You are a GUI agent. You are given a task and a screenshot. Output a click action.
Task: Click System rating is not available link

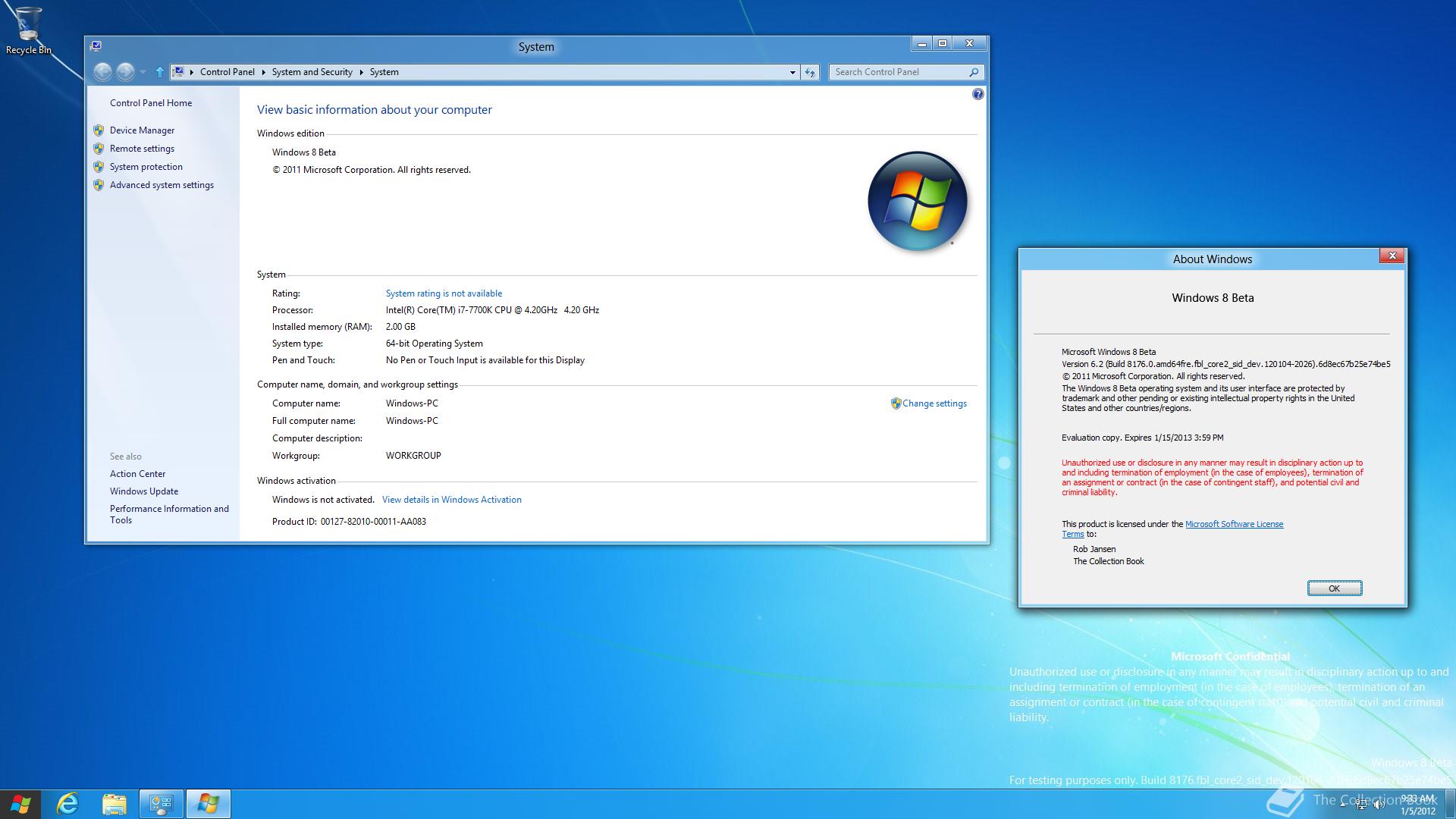point(444,293)
